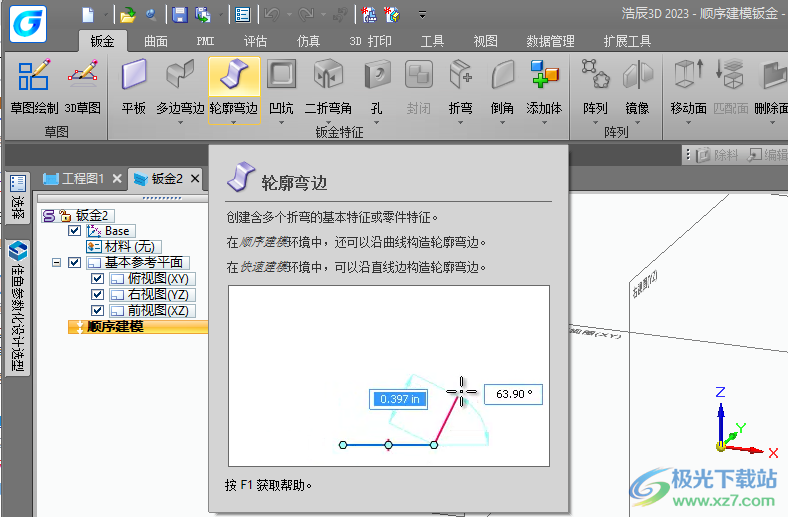The image size is (788, 517).
Task: Select the 凹坑 dimple tool
Action: (281, 86)
